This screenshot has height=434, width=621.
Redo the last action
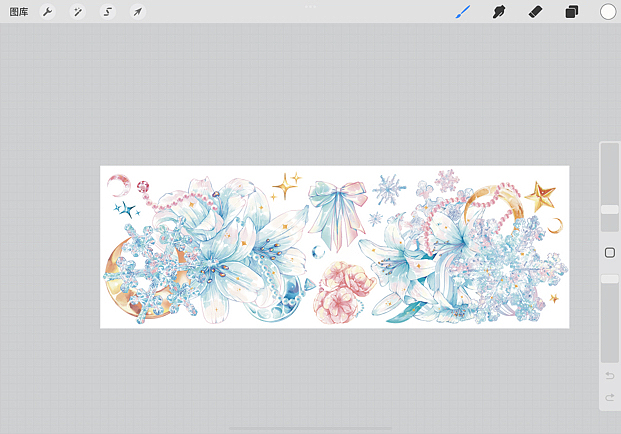(x=610, y=397)
